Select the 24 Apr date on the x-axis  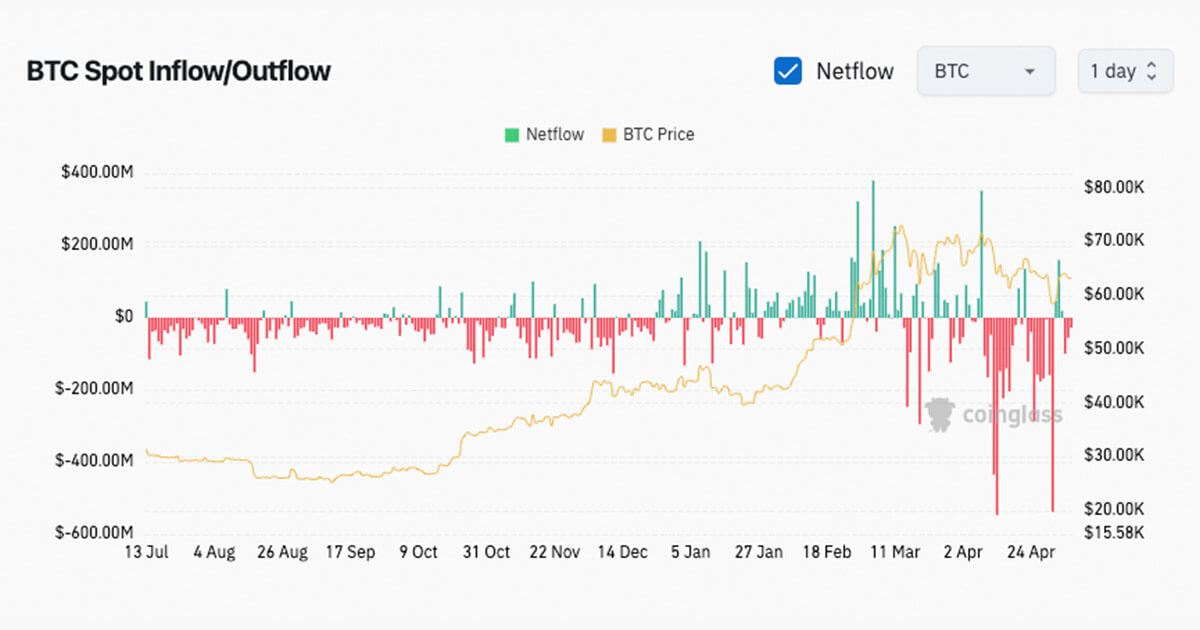coord(1030,552)
